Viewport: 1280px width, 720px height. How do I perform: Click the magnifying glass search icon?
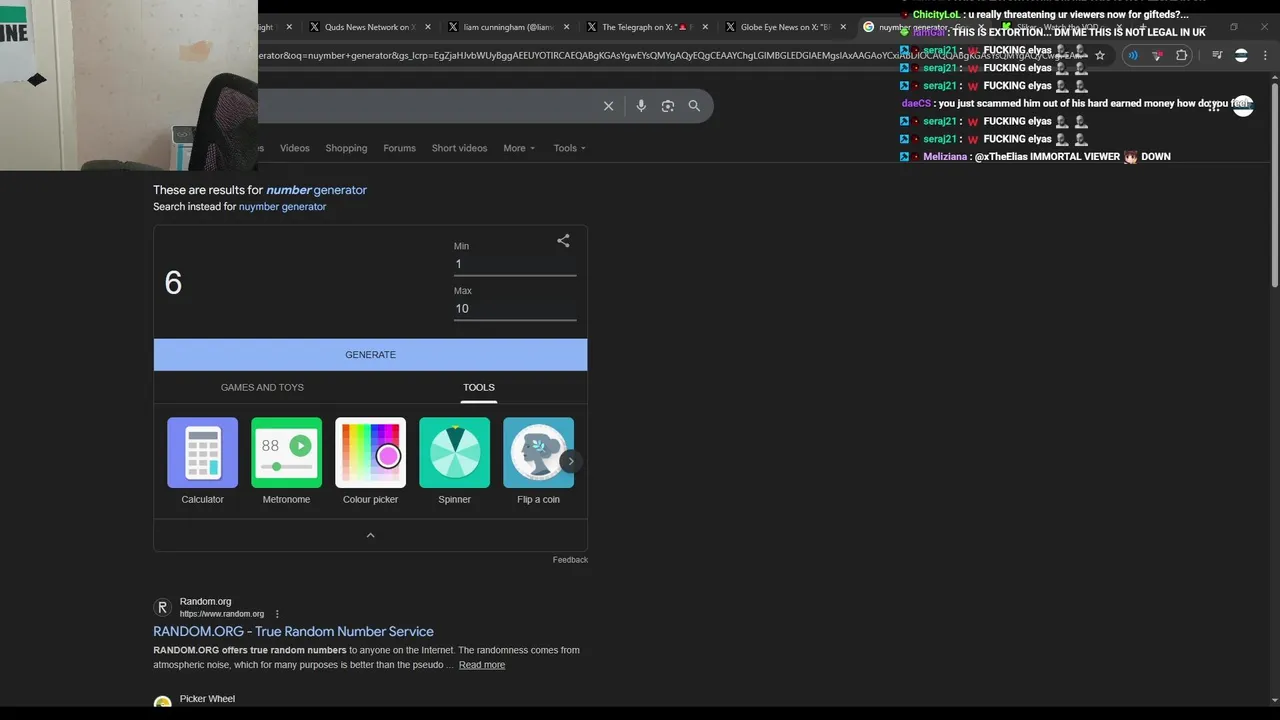tap(694, 106)
